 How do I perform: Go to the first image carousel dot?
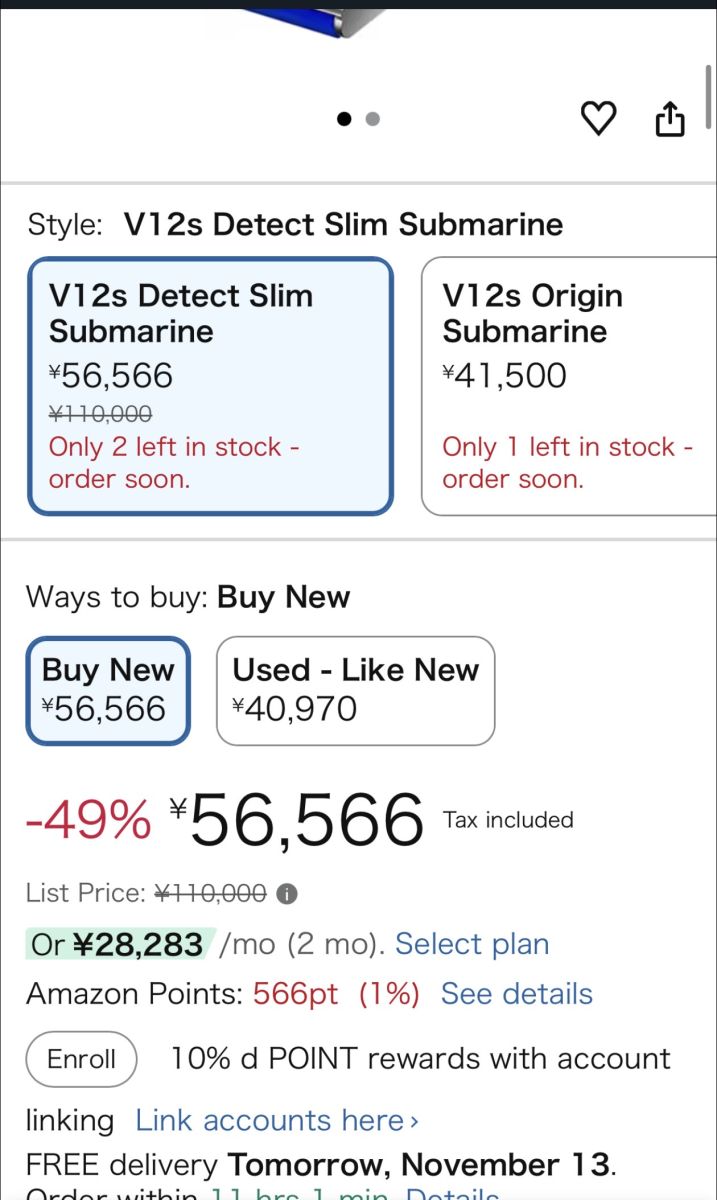point(345,119)
